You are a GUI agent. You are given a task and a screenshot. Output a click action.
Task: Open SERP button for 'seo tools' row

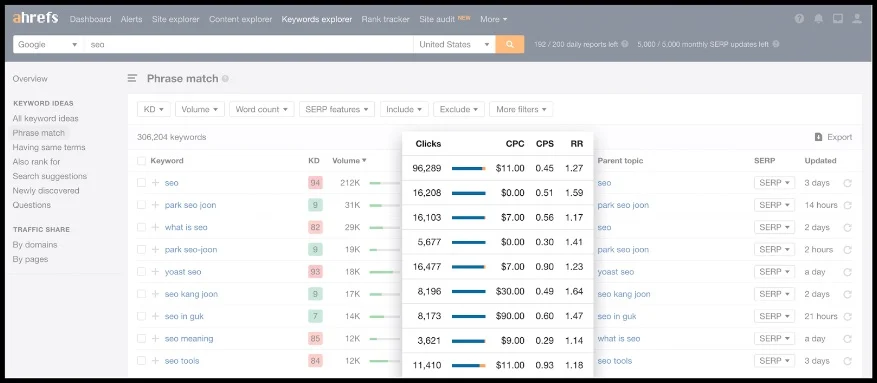click(x=774, y=361)
